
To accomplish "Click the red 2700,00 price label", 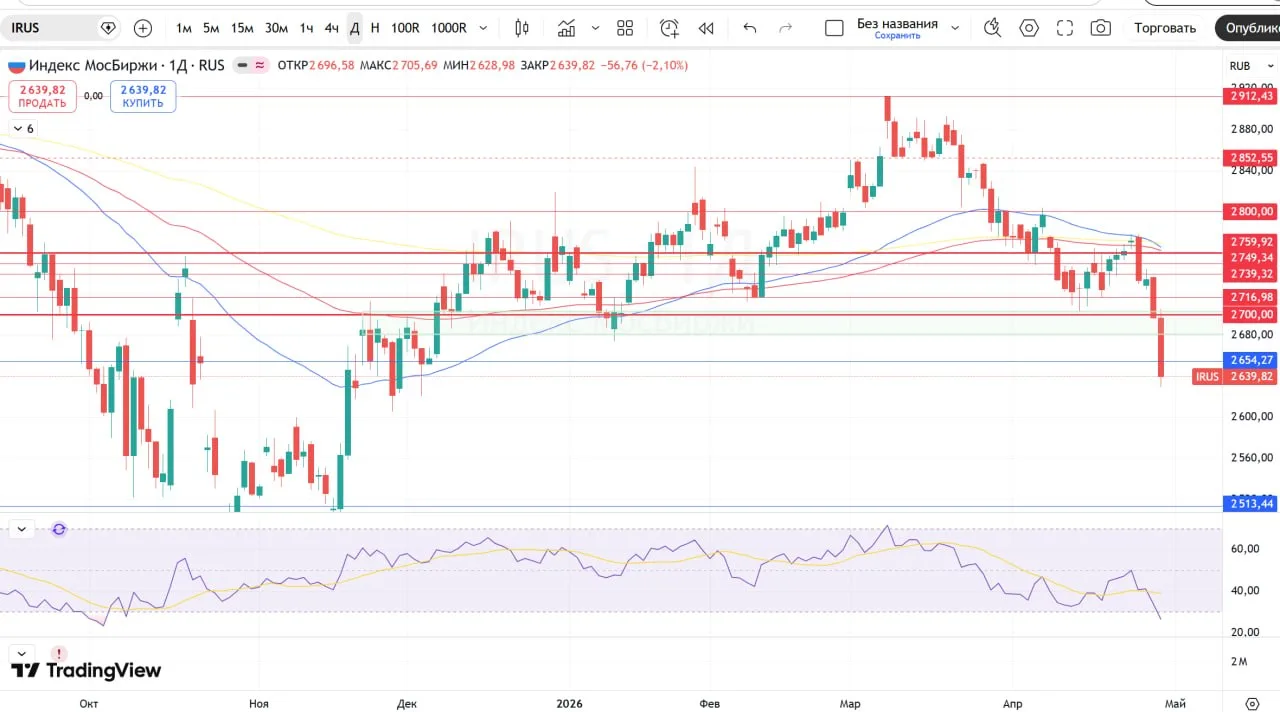I will (x=1250, y=314).
